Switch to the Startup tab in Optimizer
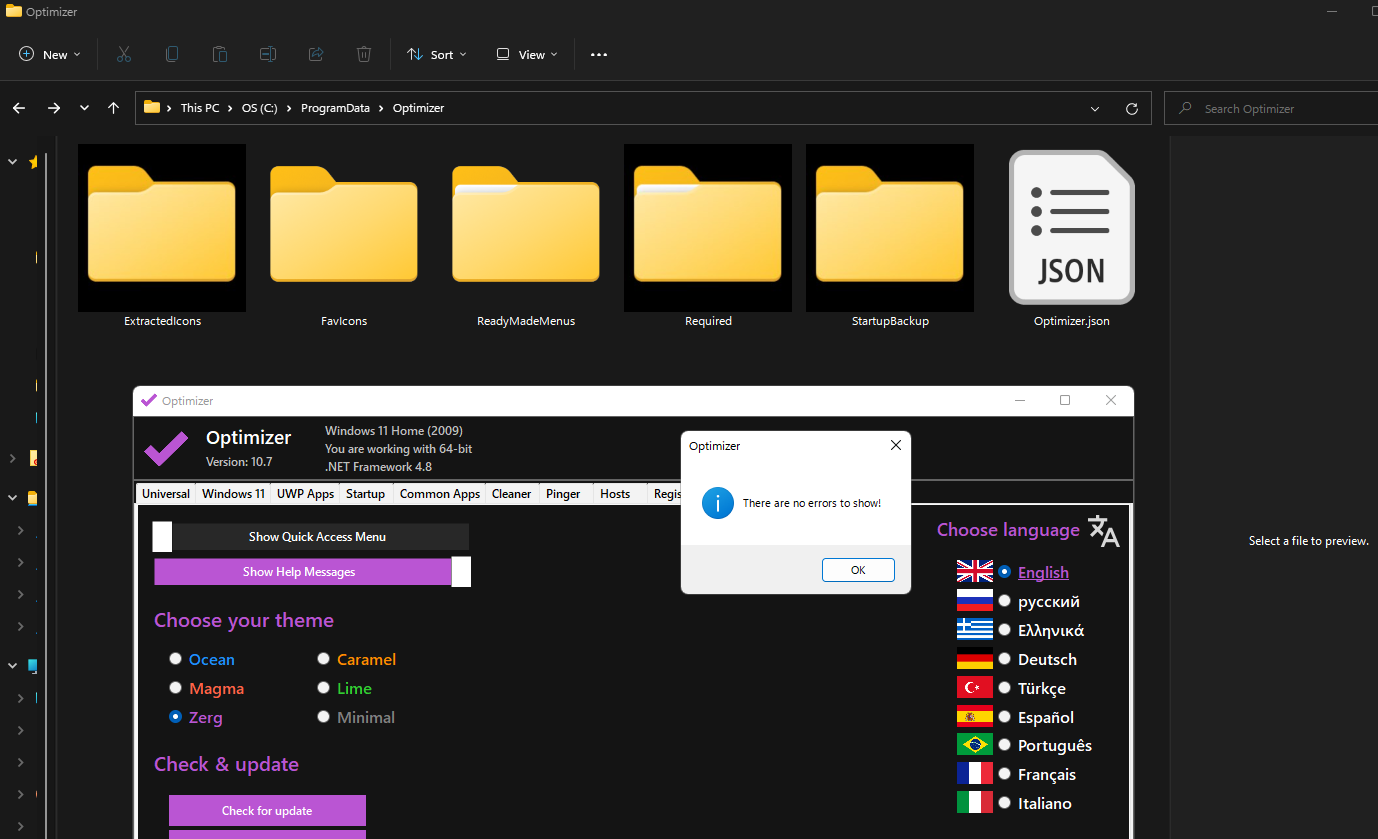This screenshot has width=1378, height=839. (x=365, y=493)
